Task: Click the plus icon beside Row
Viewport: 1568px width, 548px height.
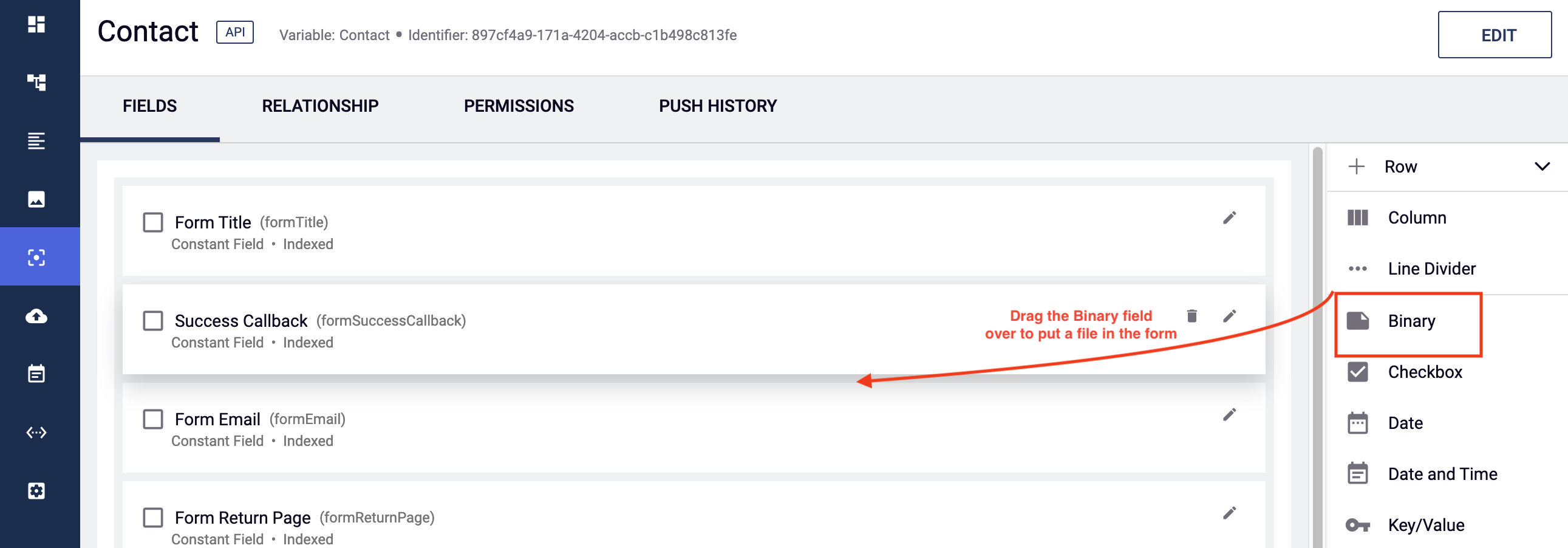Action: tap(1356, 167)
